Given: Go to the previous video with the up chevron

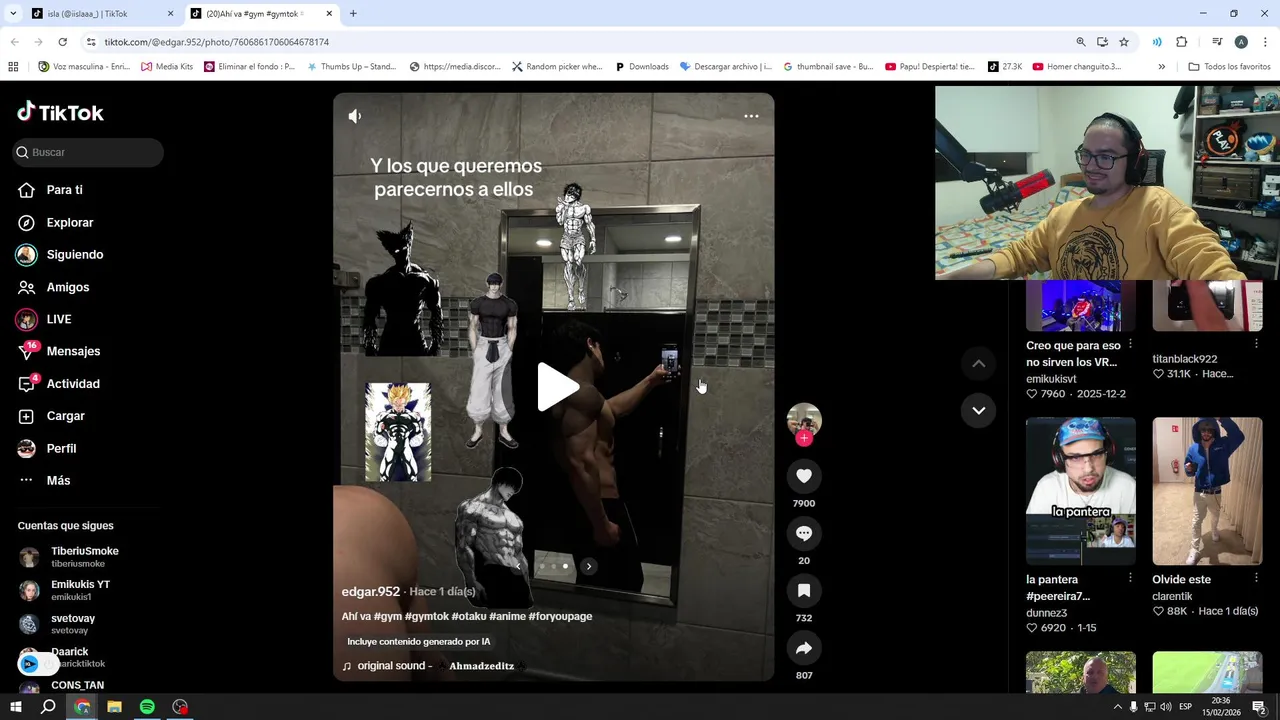Looking at the screenshot, I should pos(978,364).
